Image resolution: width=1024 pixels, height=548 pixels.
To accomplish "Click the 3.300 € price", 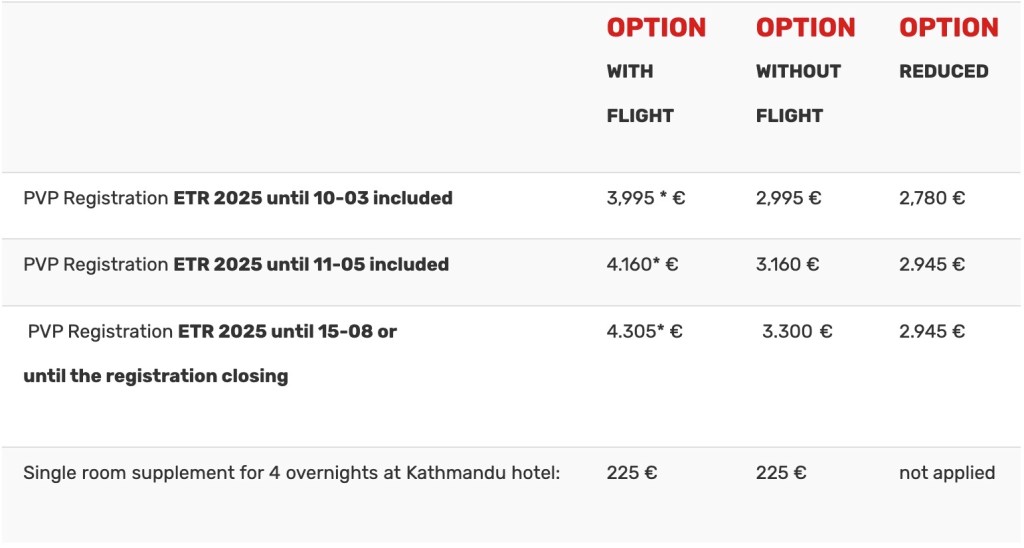I will pyautogui.click(x=796, y=331).
